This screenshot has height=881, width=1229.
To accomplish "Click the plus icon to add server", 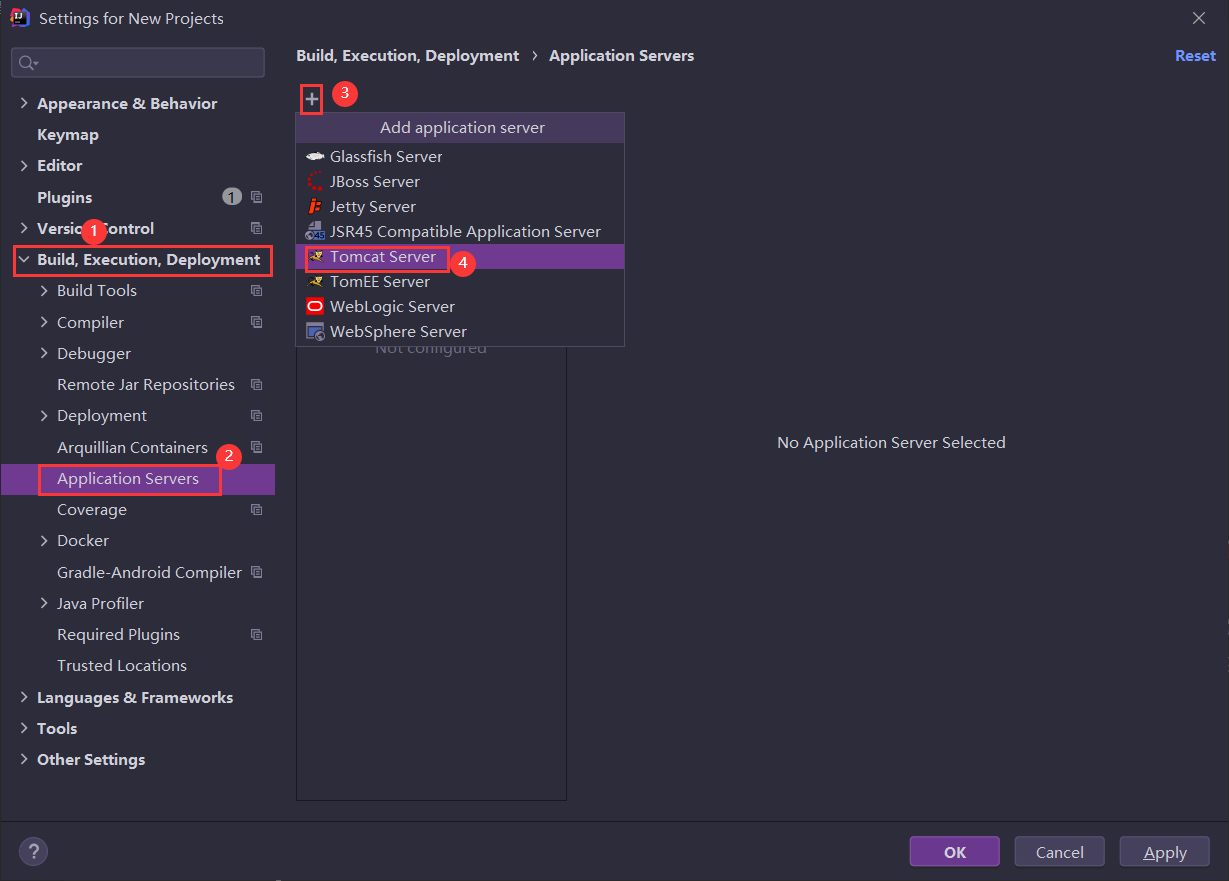I will [x=312, y=99].
